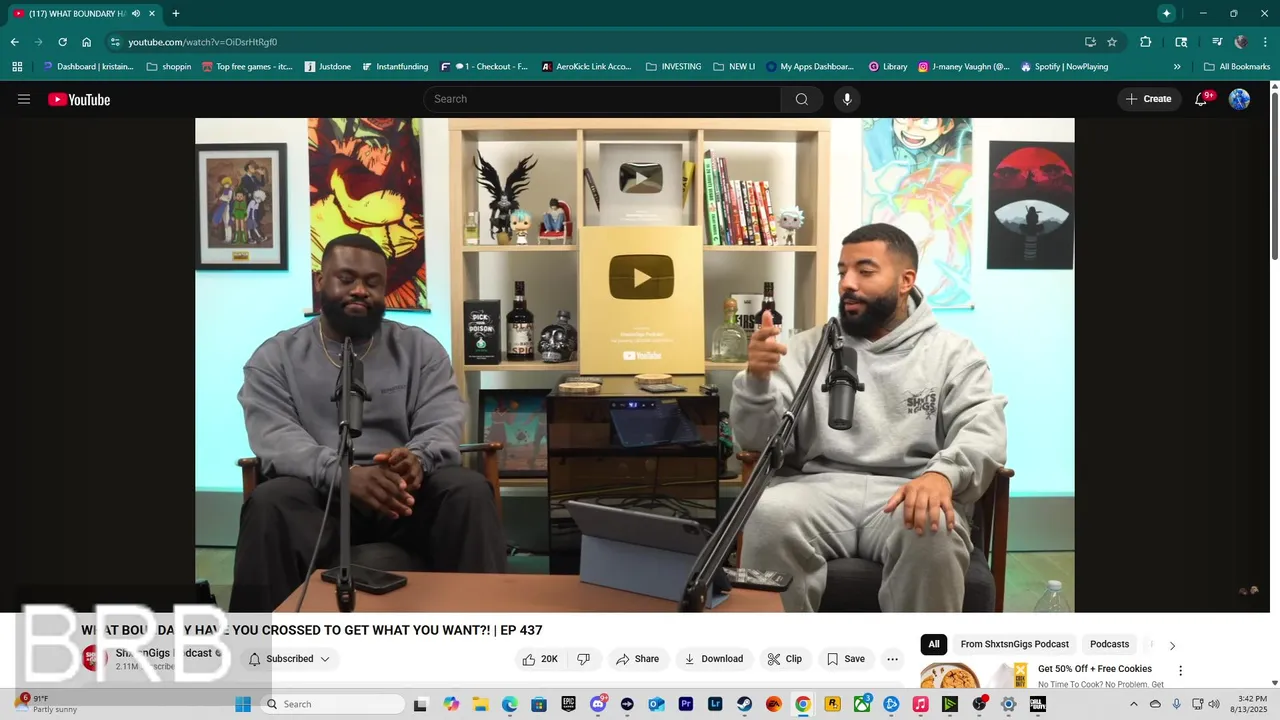Viewport: 1280px width, 720px height.
Task: Launch Premiere Pro from taskbar
Action: coord(686,704)
